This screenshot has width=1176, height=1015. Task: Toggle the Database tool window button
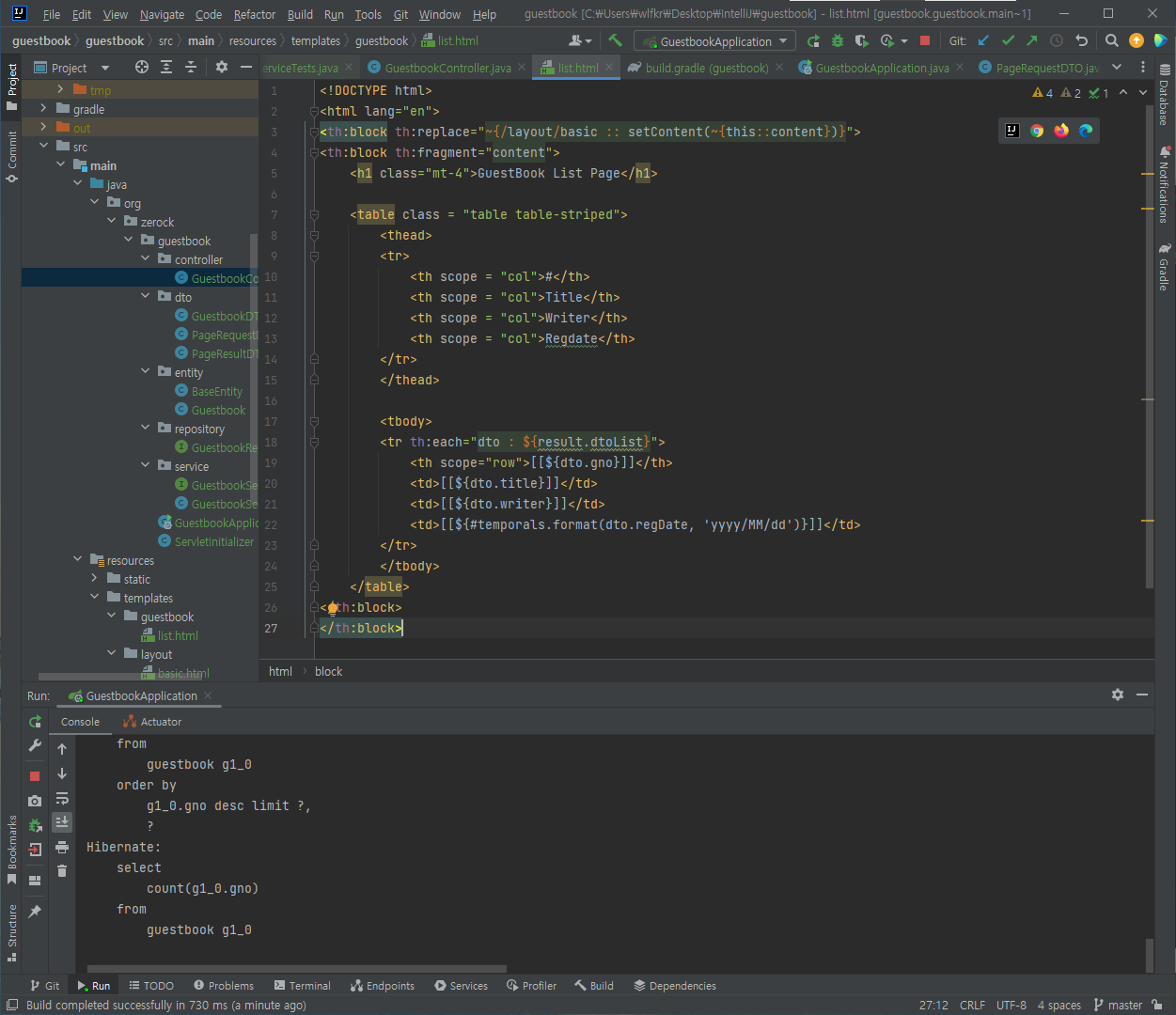pyautogui.click(x=1165, y=95)
